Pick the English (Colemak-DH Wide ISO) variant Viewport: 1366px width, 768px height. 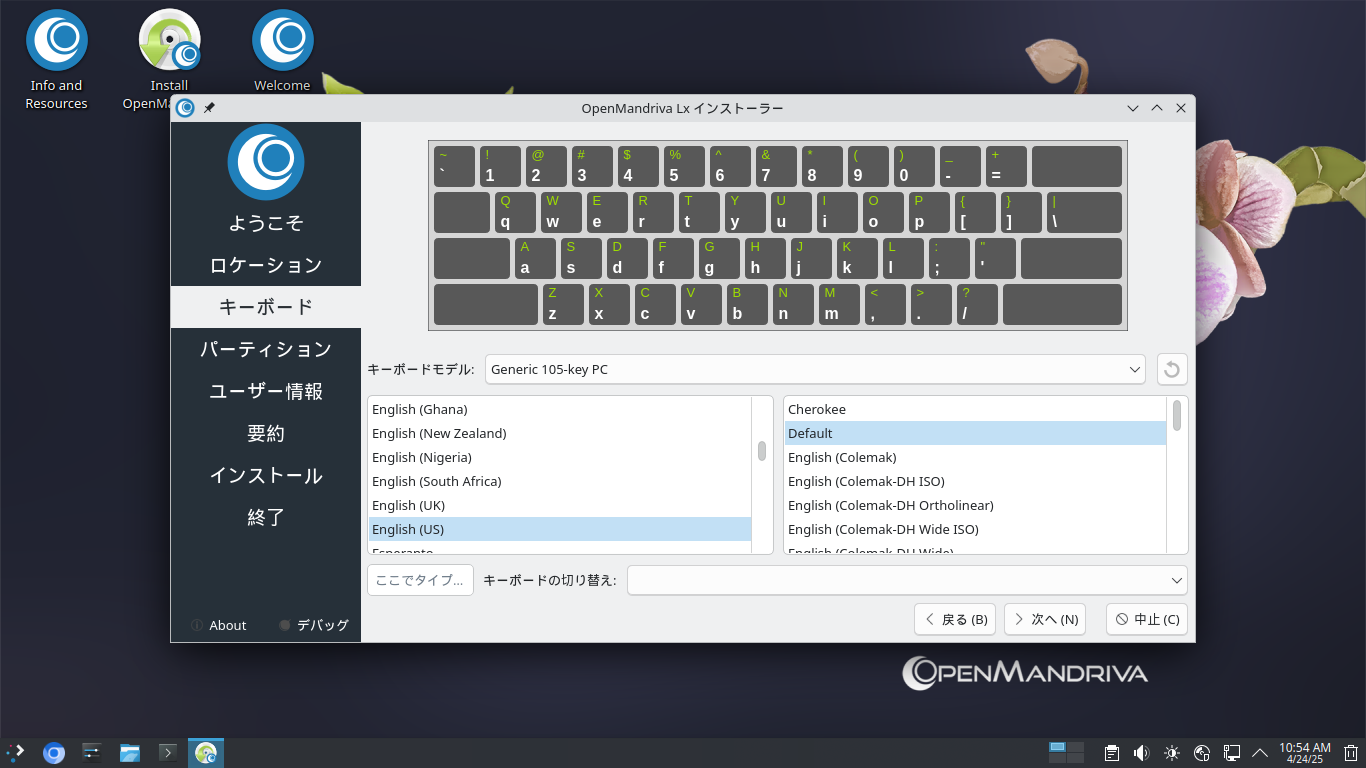(975, 529)
